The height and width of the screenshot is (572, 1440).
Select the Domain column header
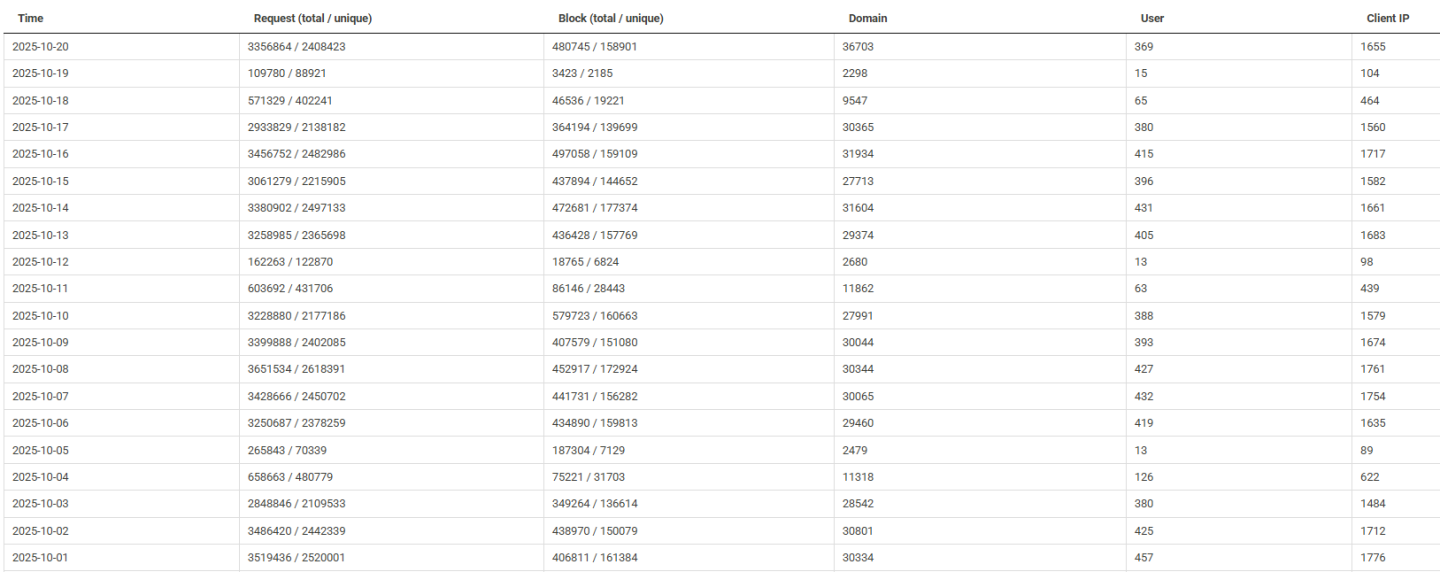(x=867, y=18)
